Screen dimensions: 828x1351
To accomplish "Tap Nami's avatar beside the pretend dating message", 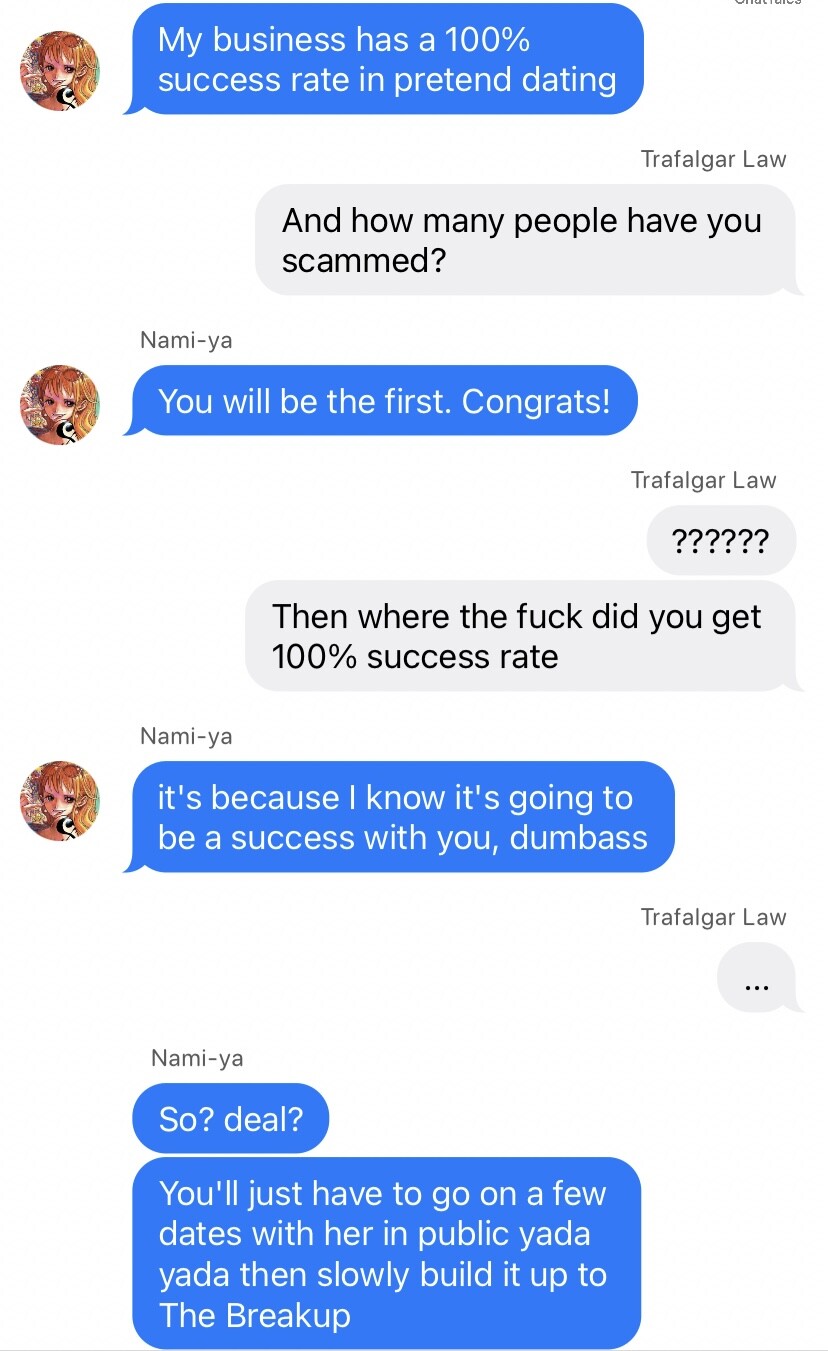I will pos(60,70).
